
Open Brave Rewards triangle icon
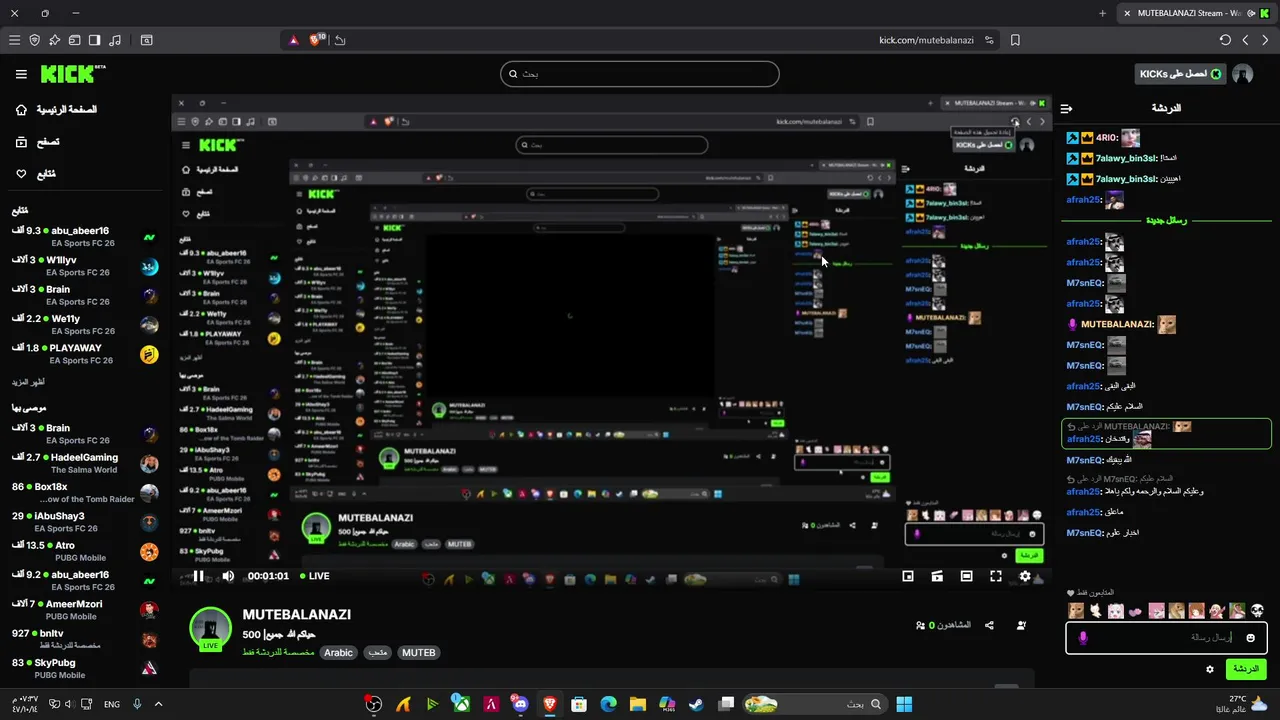pos(293,40)
